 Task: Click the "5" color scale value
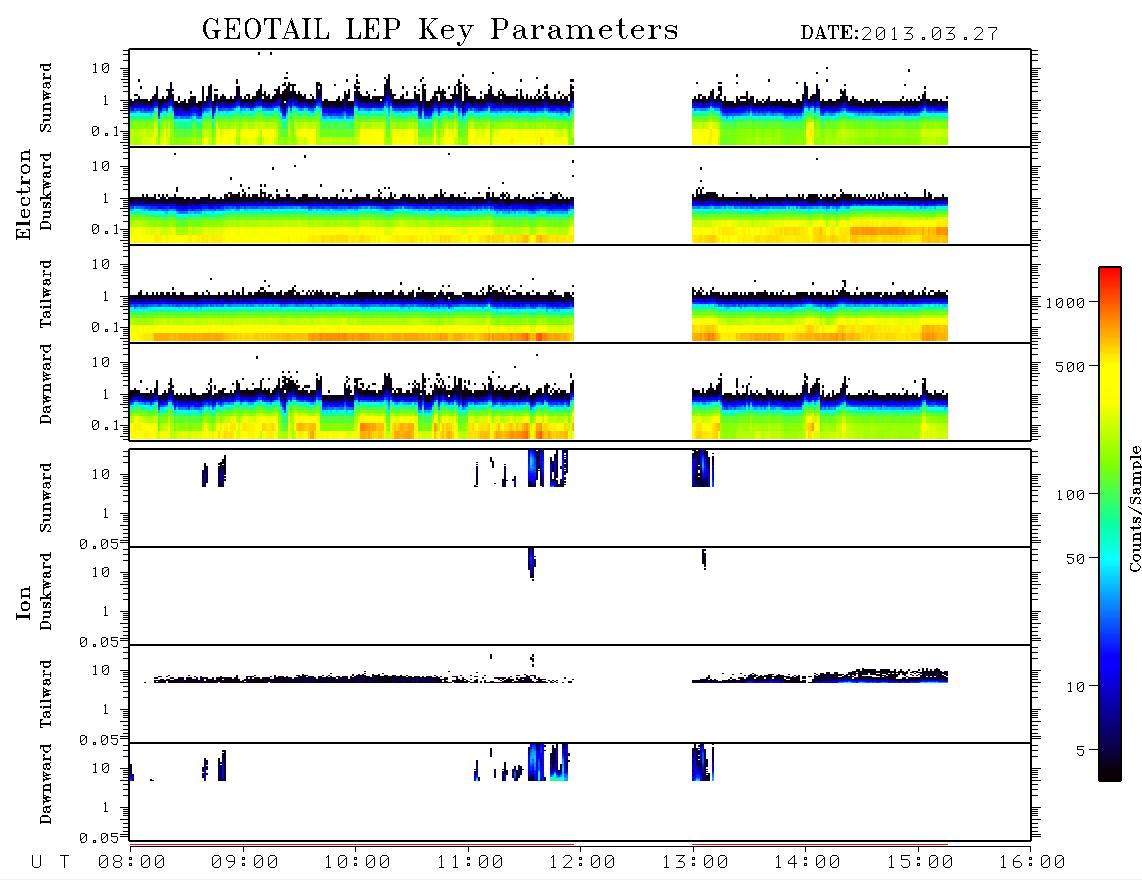coord(1080,751)
